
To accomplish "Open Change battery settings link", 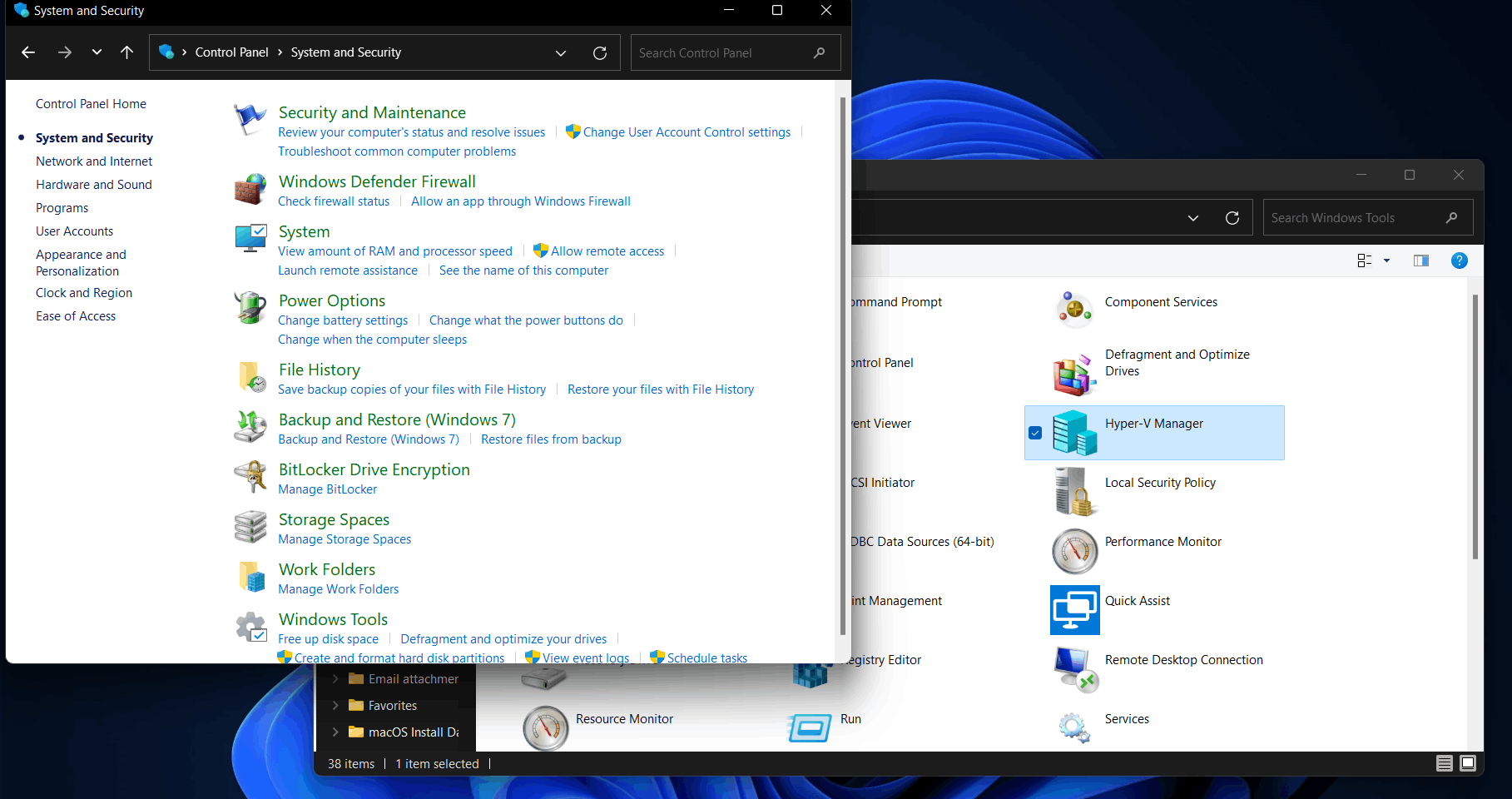I will click(x=343, y=320).
